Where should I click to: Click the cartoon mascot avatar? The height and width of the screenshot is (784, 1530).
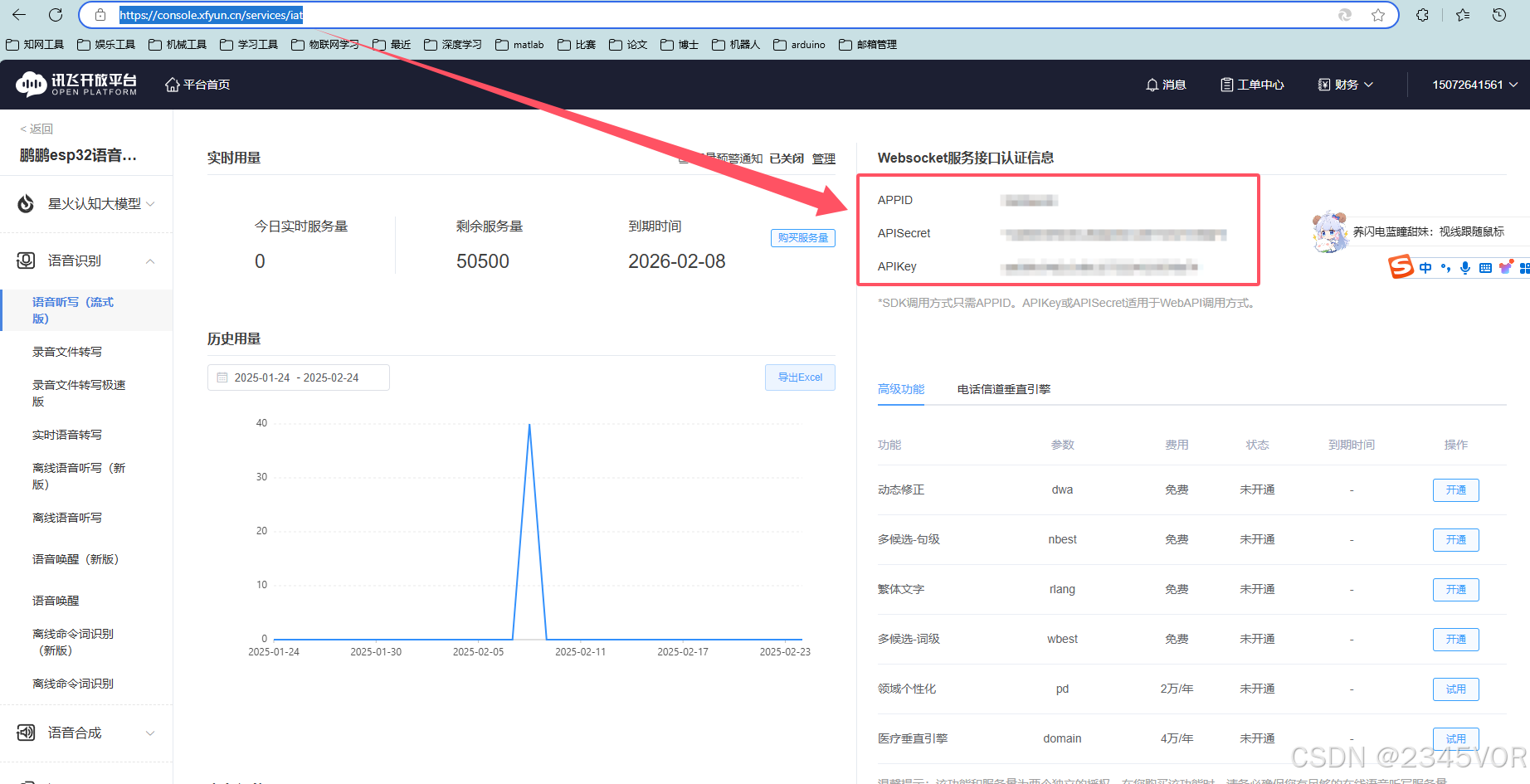click(x=1329, y=231)
